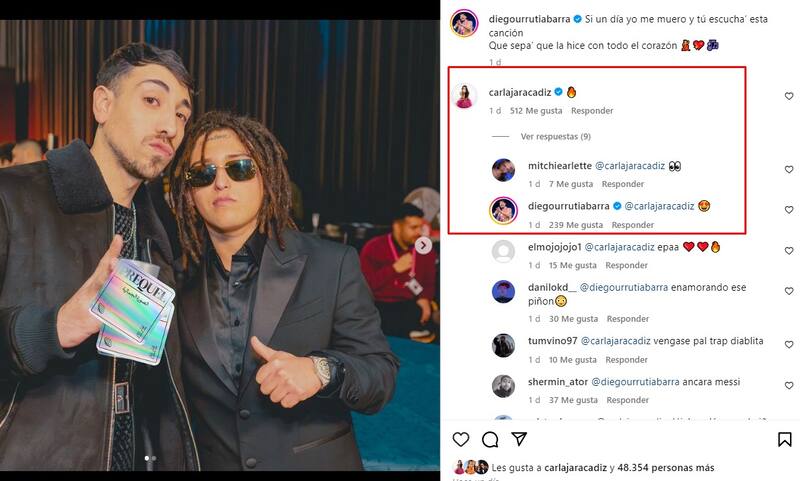Screen dimensions: 800x481
Task: Open the comment bubble icon
Action: point(490,439)
